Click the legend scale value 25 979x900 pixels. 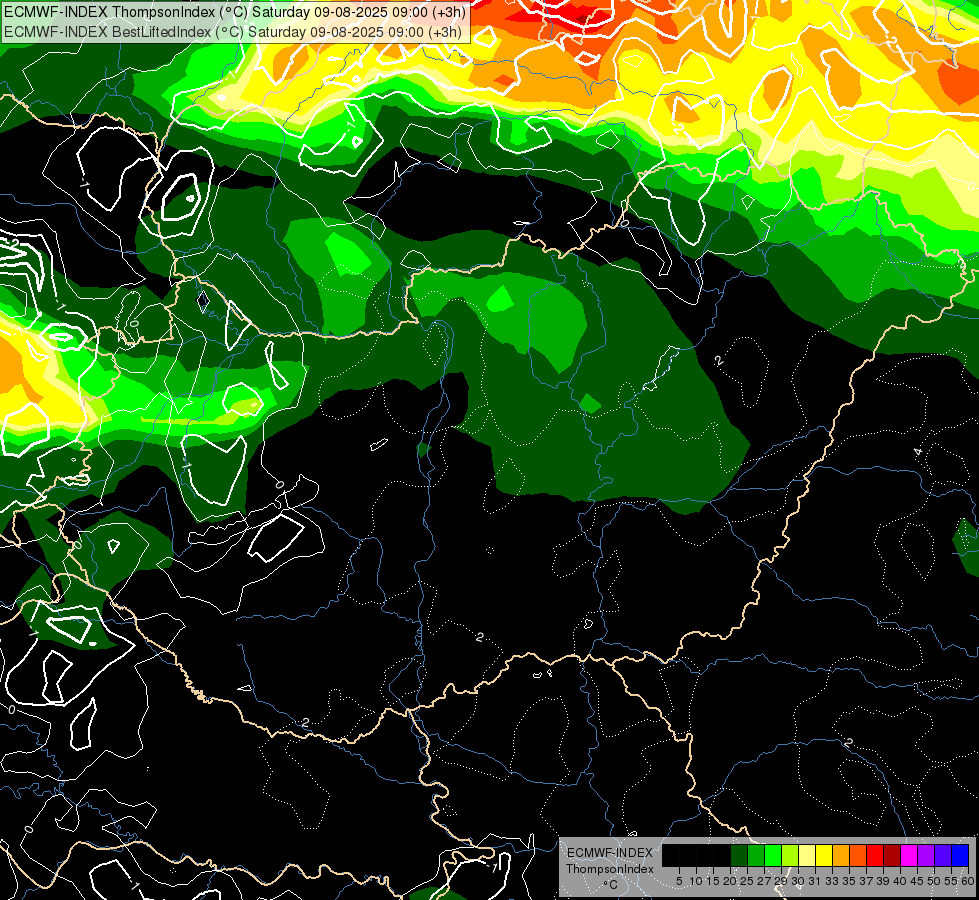(x=747, y=881)
